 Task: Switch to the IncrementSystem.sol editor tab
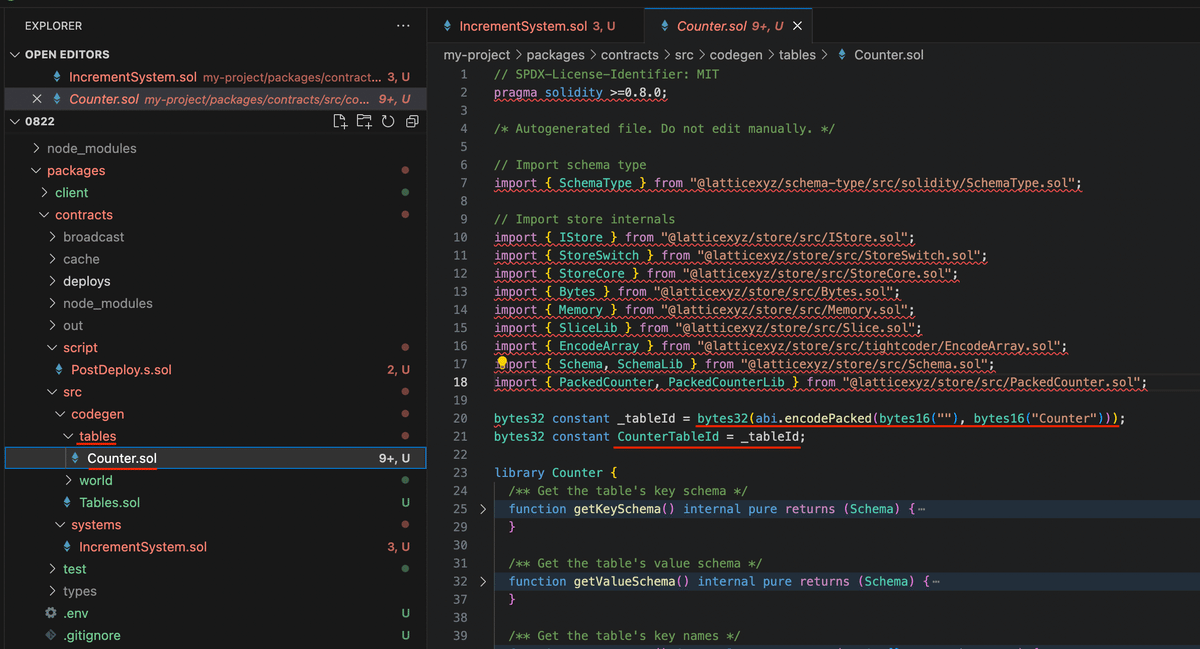pos(536,26)
